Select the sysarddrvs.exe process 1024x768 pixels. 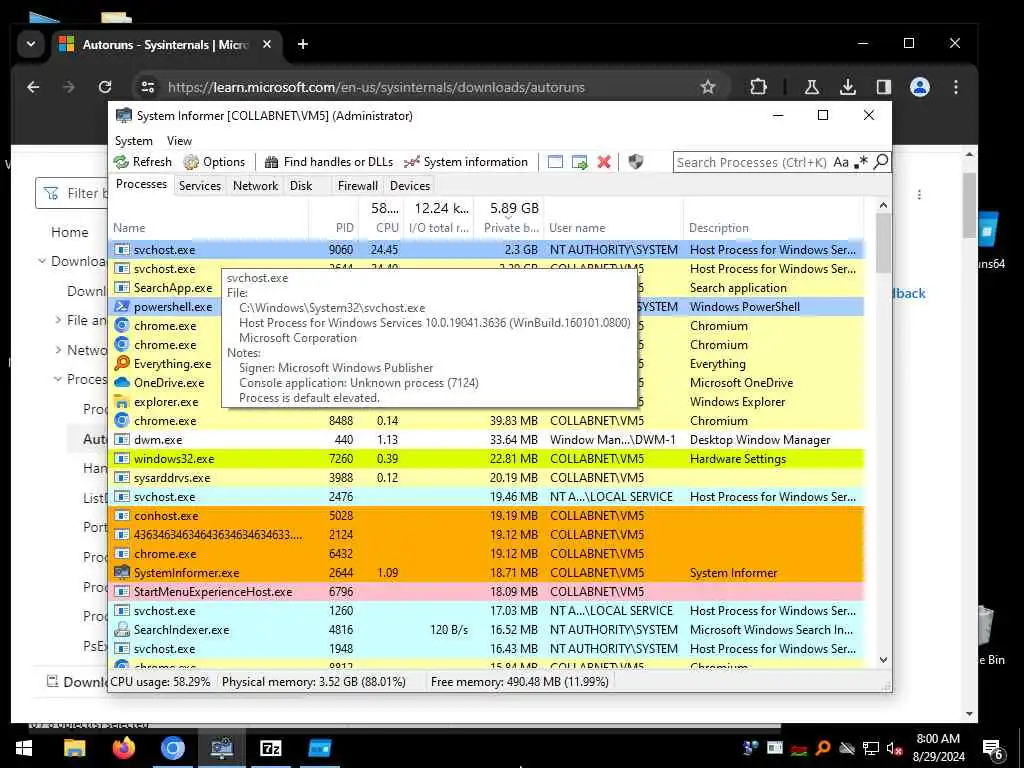pos(487,477)
